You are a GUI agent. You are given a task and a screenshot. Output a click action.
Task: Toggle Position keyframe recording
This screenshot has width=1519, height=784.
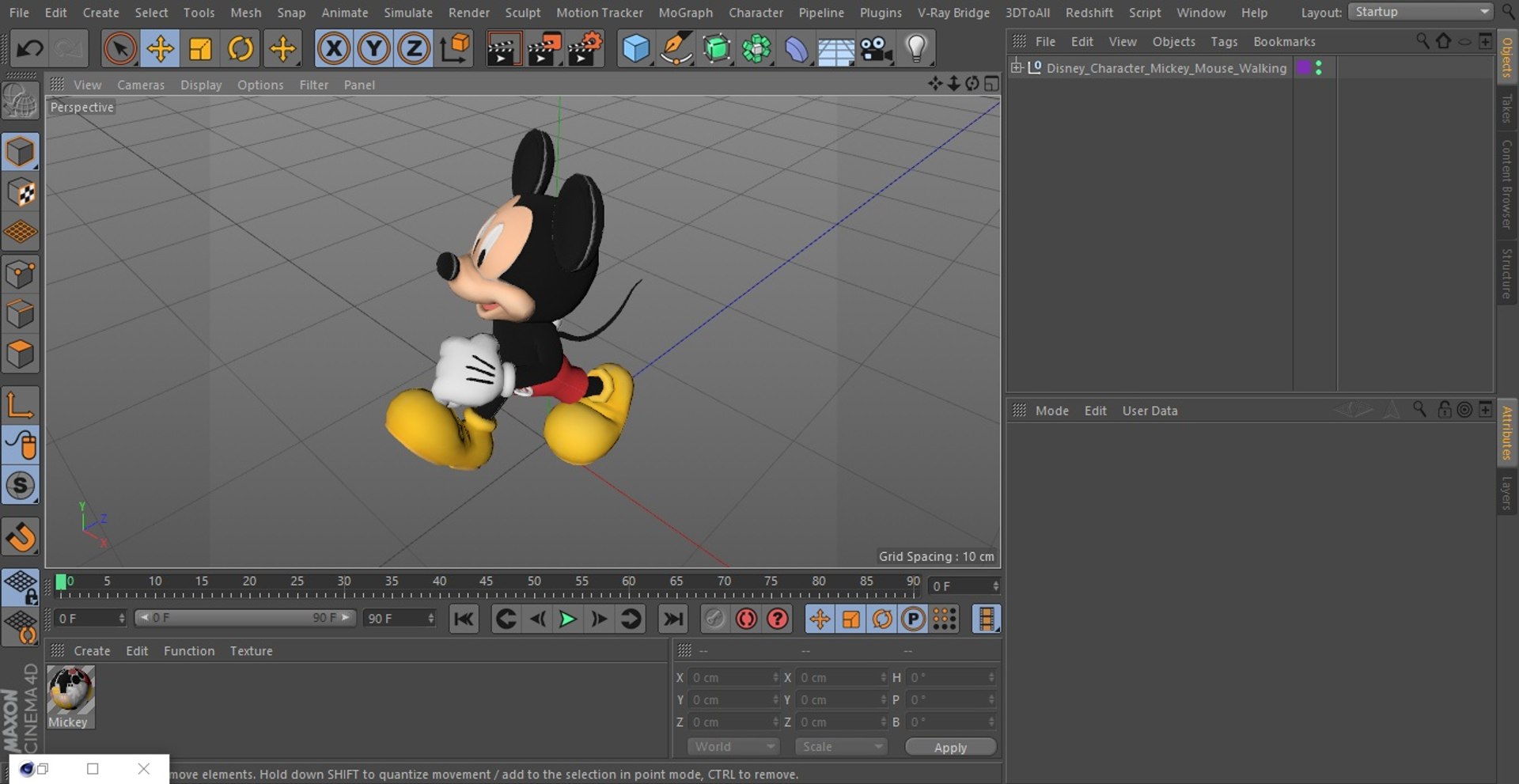(820, 619)
